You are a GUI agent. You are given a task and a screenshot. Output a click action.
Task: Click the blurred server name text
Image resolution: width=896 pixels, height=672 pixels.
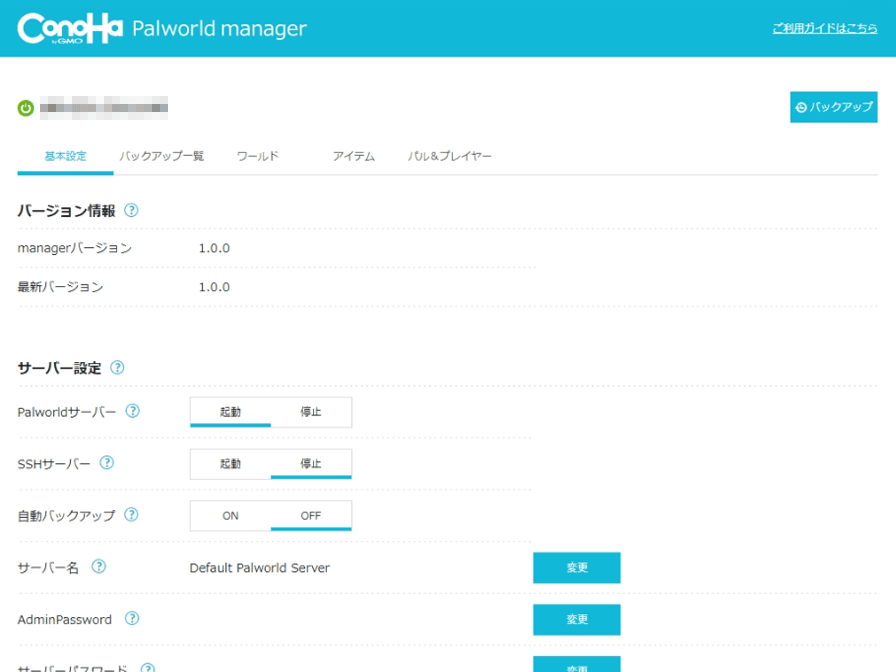pyautogui.click(x=104, y=108)
